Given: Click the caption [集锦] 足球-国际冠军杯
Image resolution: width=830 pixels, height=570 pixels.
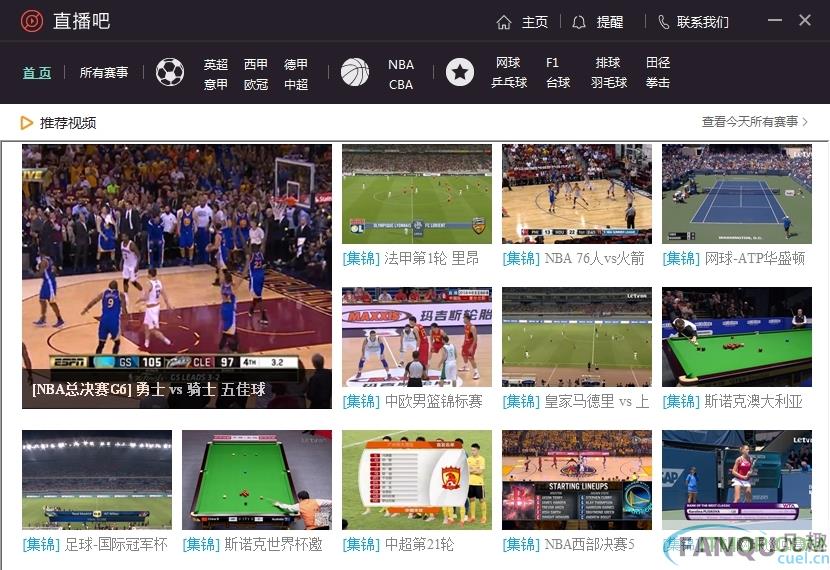Looking at the screenshot, I should [x=95, y=545].
